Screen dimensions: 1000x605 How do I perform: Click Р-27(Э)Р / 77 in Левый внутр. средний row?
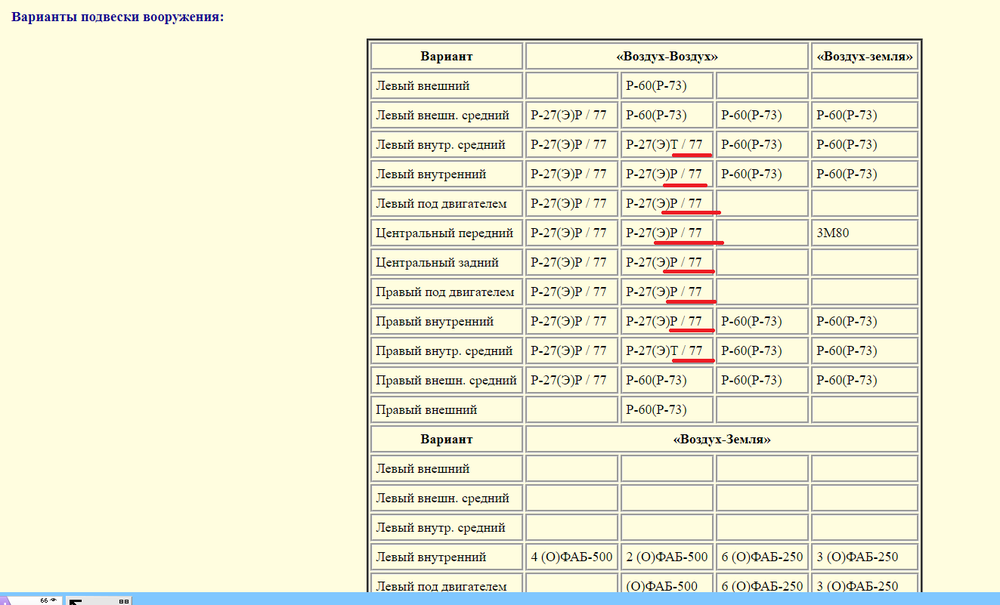click(571, 145)
